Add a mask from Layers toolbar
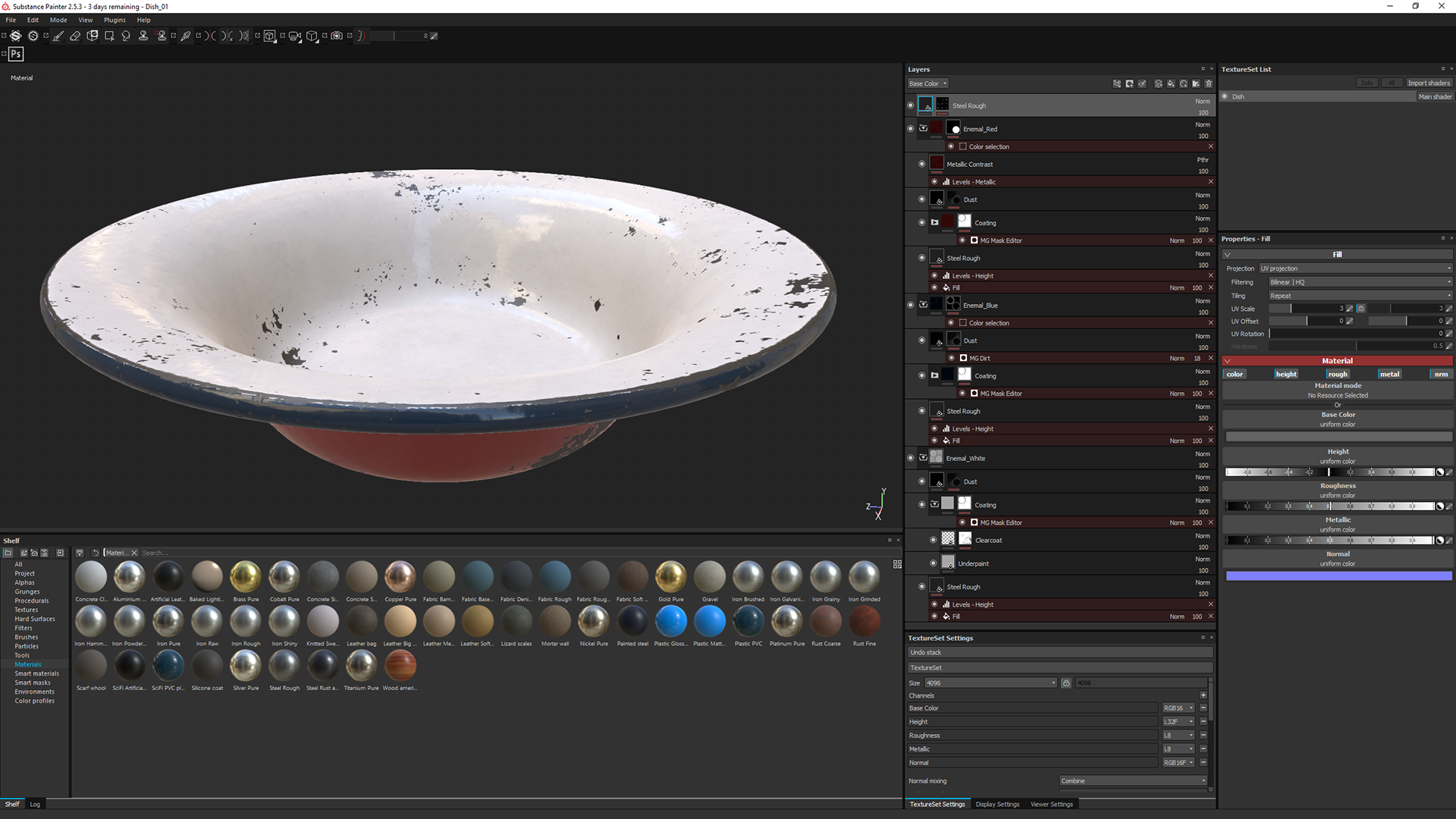Screen dimensions: 1456x819 1129,83
